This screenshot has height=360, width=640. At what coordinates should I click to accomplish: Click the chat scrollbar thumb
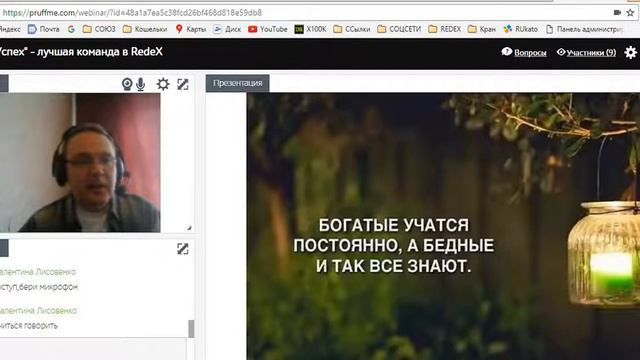(x=191, y=329)
